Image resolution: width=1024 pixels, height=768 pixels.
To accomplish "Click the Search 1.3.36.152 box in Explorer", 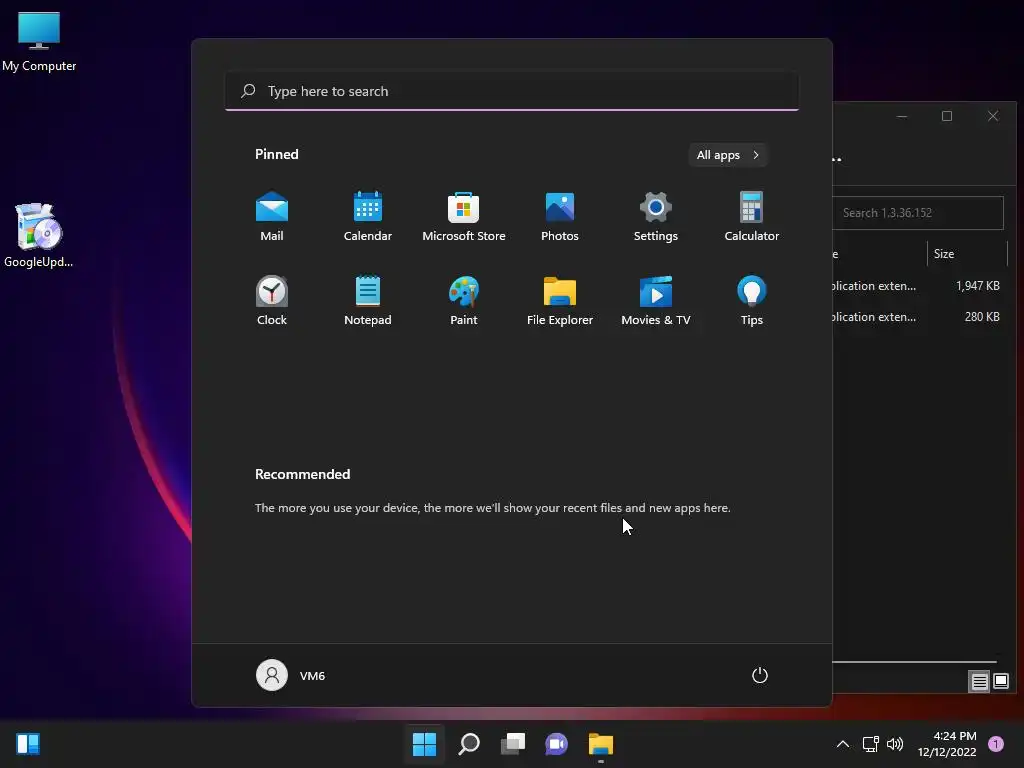I will click(x=918, y=213).
